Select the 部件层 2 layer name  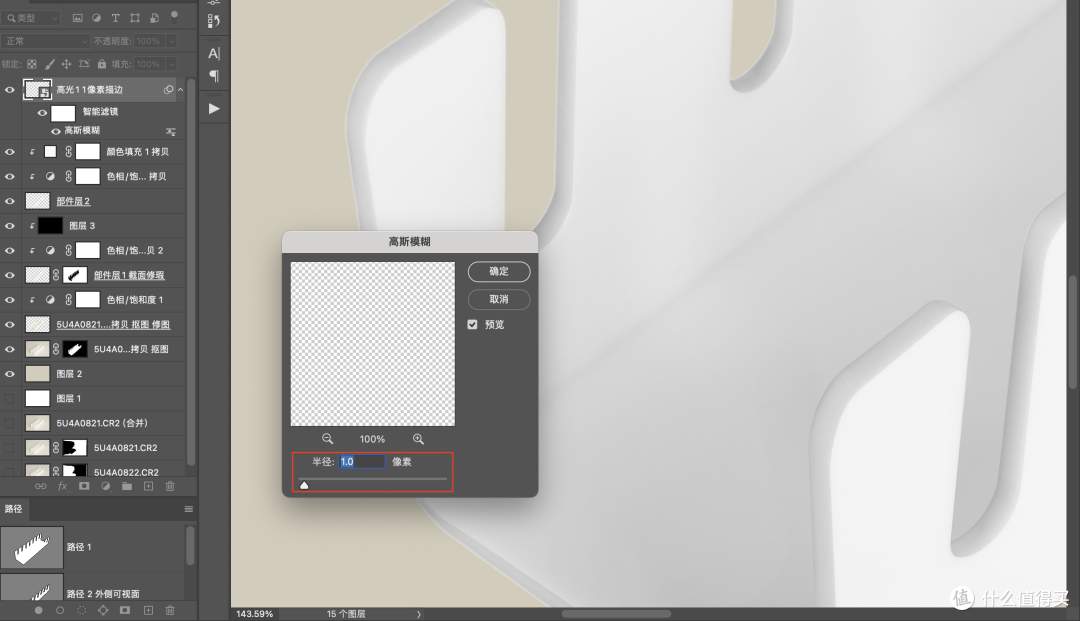point(73,201)
